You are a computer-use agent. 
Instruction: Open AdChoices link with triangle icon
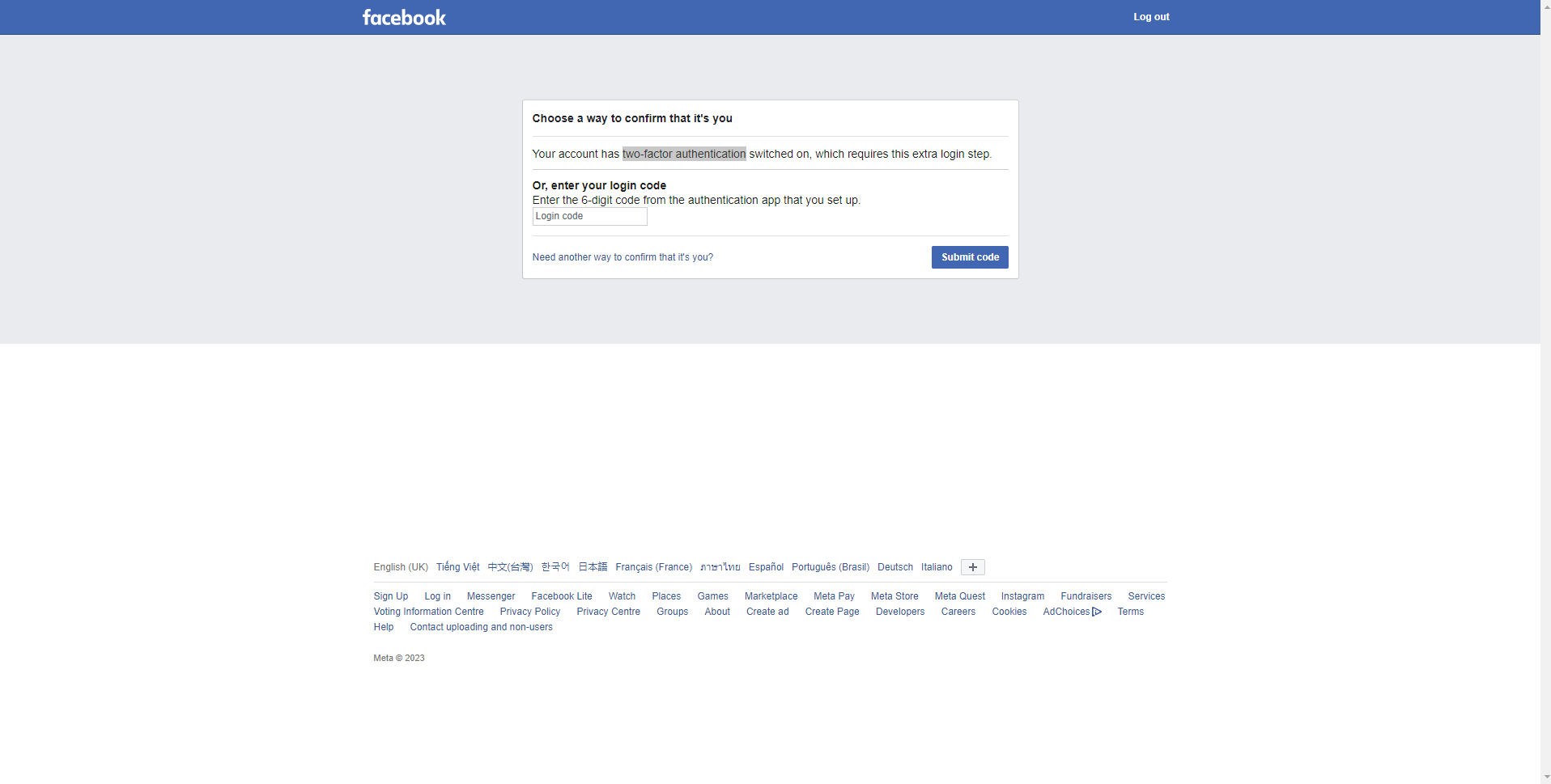(1072, 612)
